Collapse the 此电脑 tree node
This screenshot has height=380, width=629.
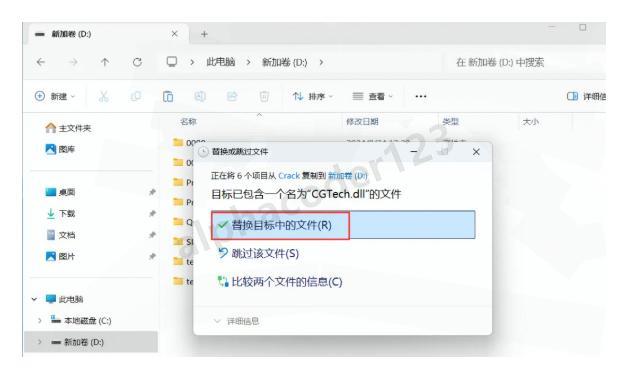click(34, 299)
